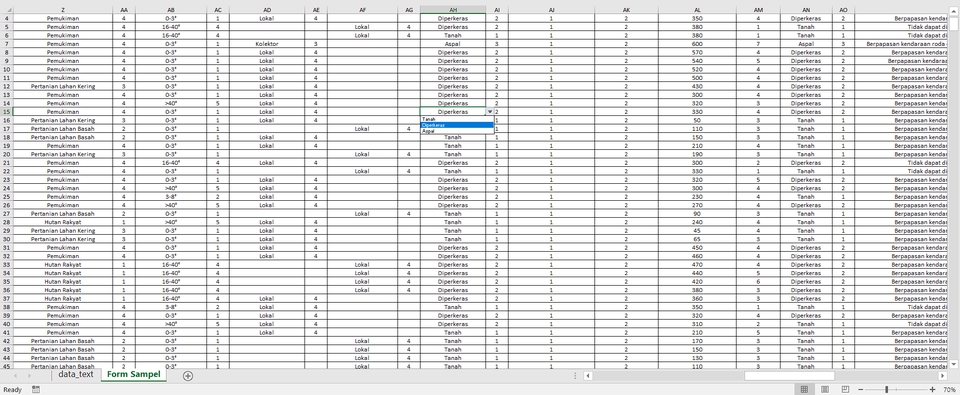Select column Z header
Screen dimensions: 960x395
click(x=62, y=10)
